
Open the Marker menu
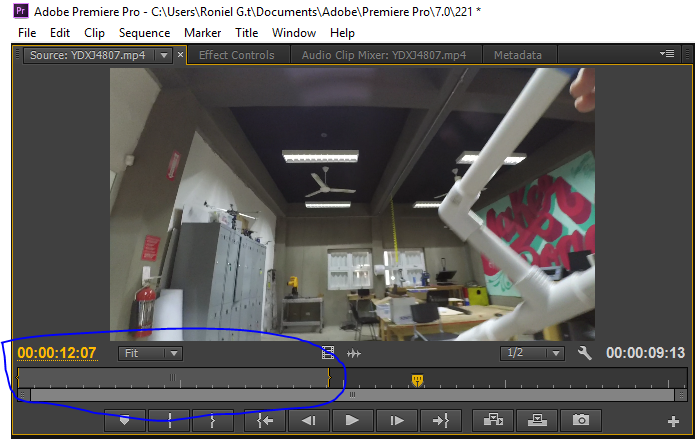(203, 33)
